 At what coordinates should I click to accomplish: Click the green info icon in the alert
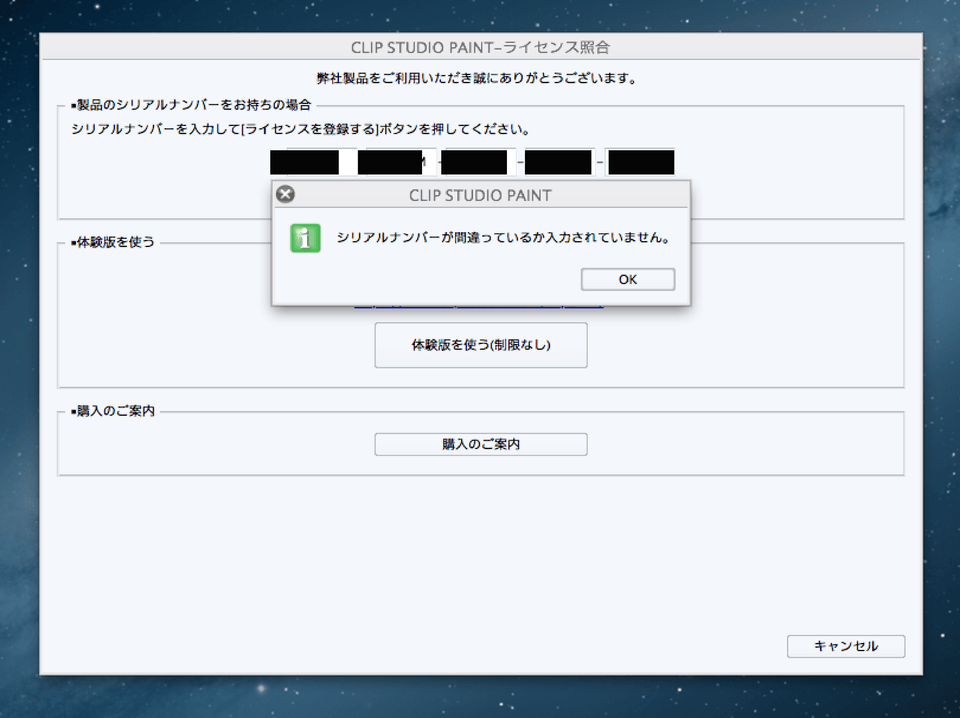pyautogui.click(x=305, y=238)
